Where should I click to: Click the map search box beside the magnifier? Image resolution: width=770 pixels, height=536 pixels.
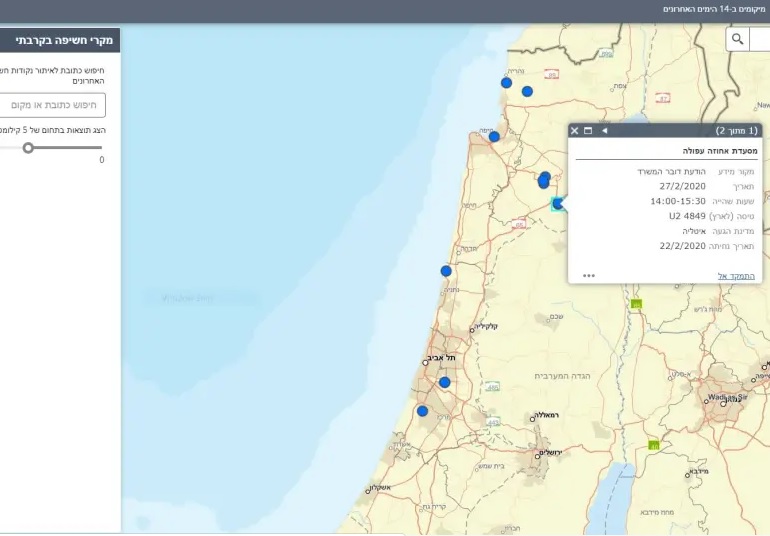point(761,39)
